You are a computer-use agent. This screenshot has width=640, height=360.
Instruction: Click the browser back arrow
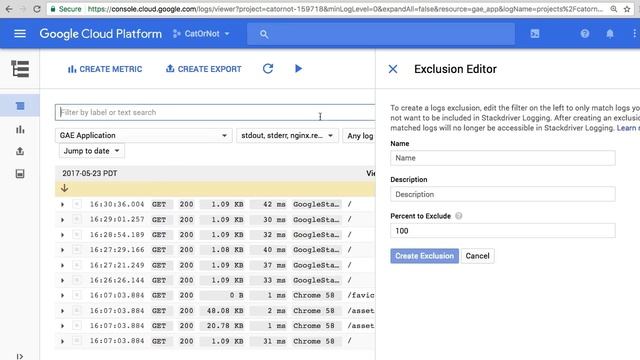click(x=9, y=9)
